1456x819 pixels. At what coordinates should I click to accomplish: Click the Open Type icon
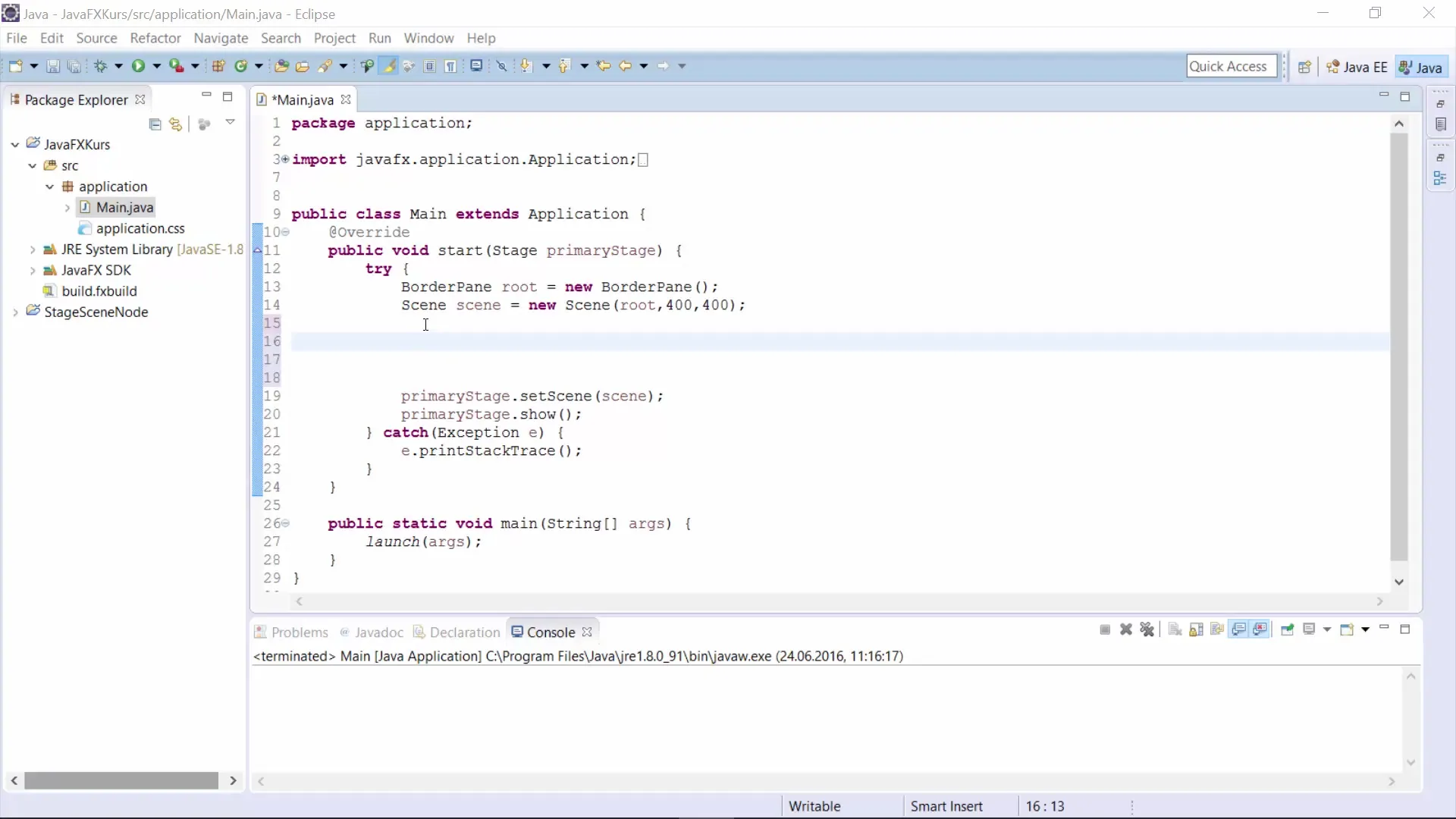click(x=281, y=66)
